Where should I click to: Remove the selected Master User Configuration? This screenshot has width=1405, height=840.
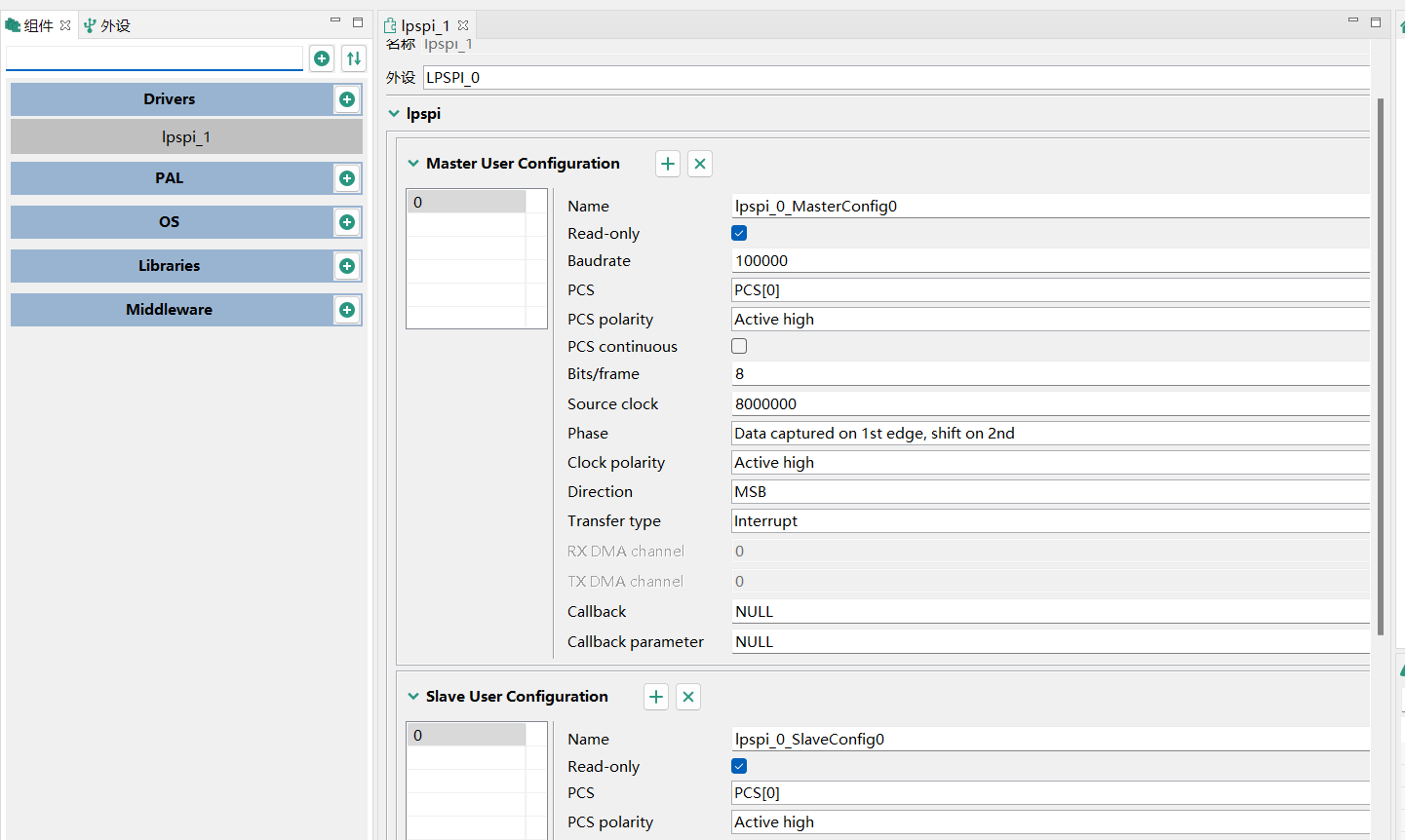[x=700, y=164]
